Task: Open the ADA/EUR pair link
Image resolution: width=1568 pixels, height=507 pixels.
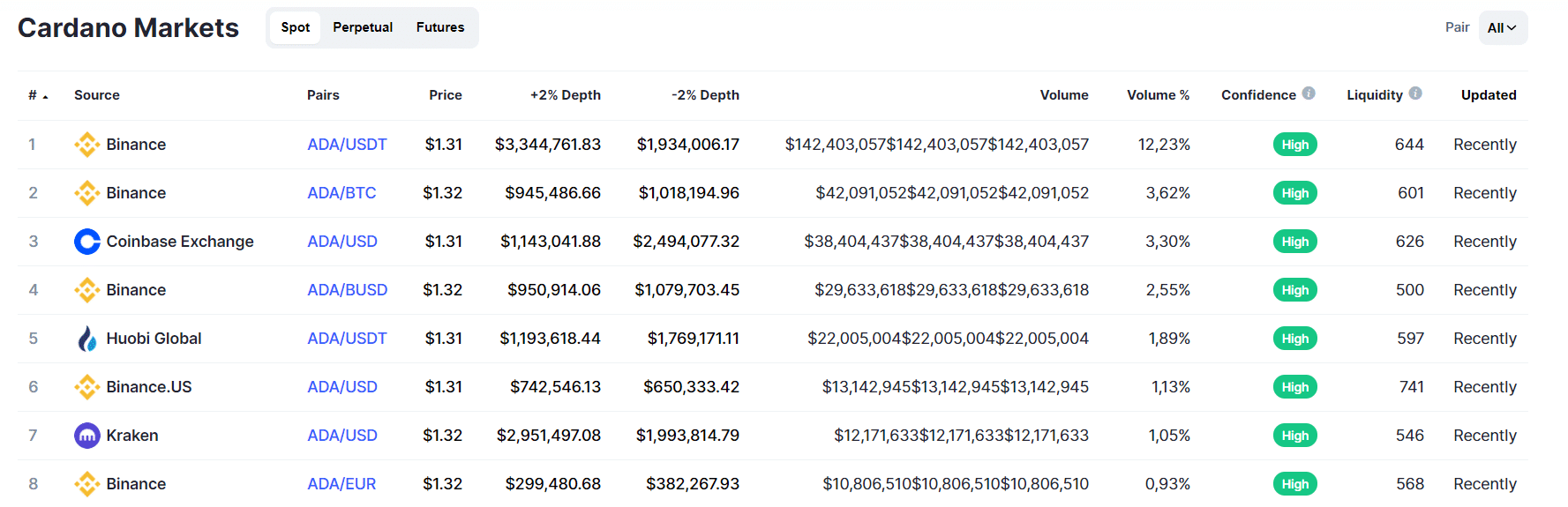Action: coord(341,484)
